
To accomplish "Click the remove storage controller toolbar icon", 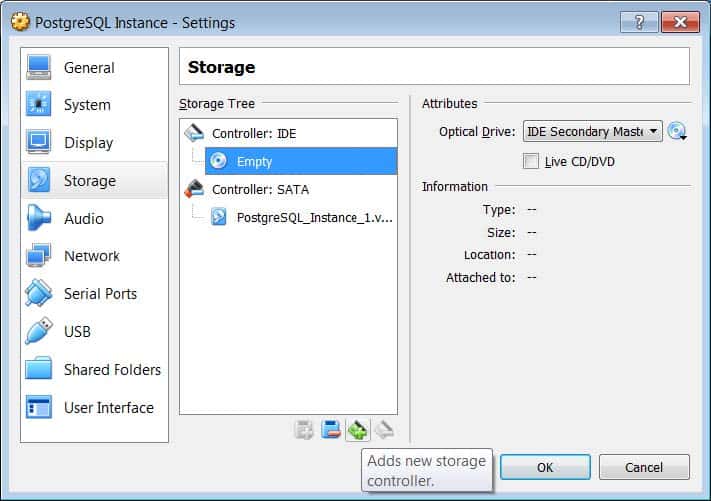I will point(385,429).
